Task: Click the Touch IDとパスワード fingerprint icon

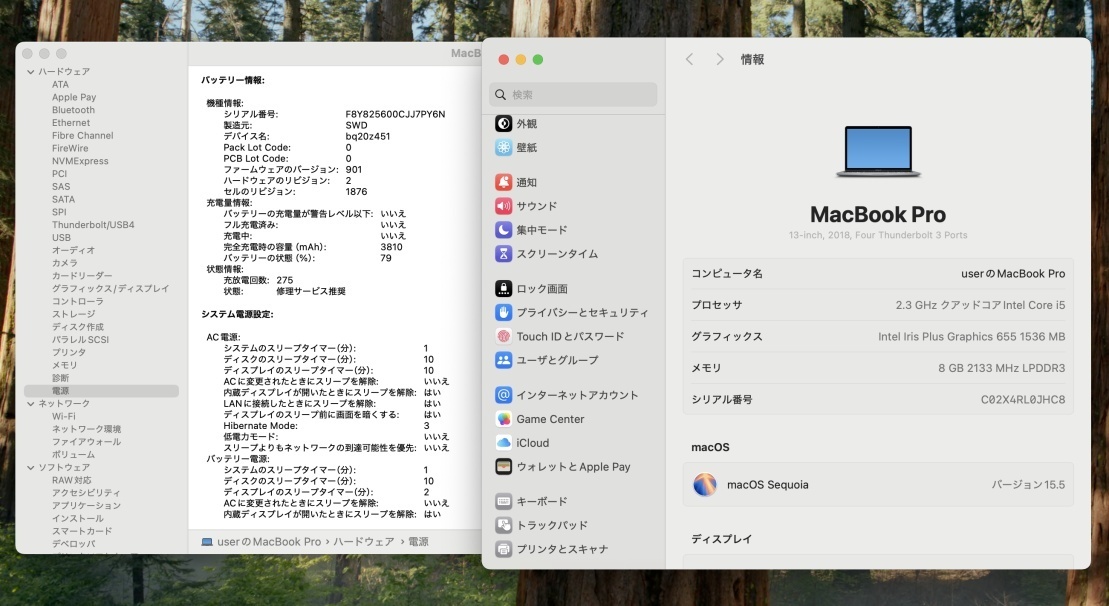Action: pos(504,337)
